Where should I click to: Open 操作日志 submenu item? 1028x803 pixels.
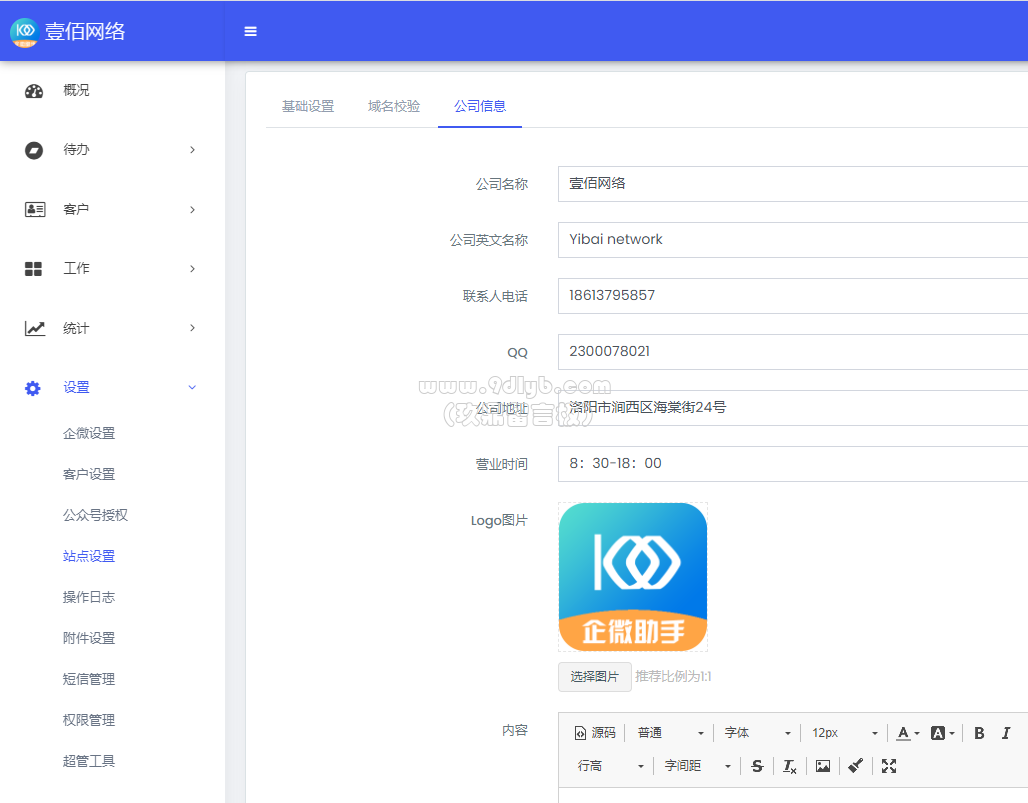(89, 597)
